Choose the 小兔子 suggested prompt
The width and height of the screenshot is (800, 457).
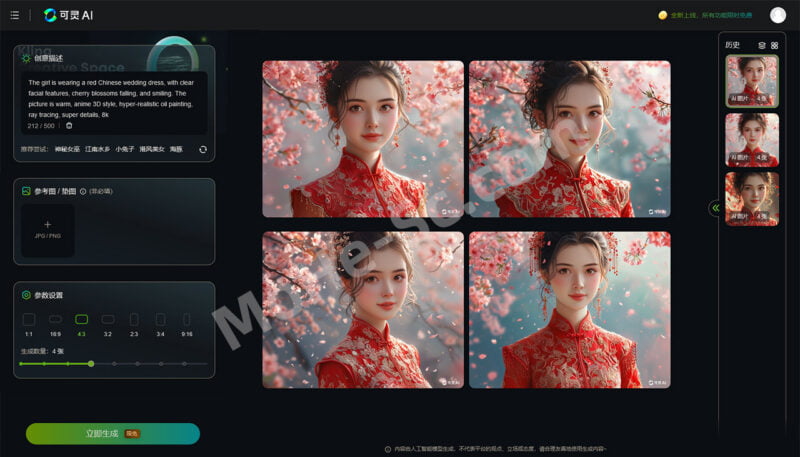point(124,149)
